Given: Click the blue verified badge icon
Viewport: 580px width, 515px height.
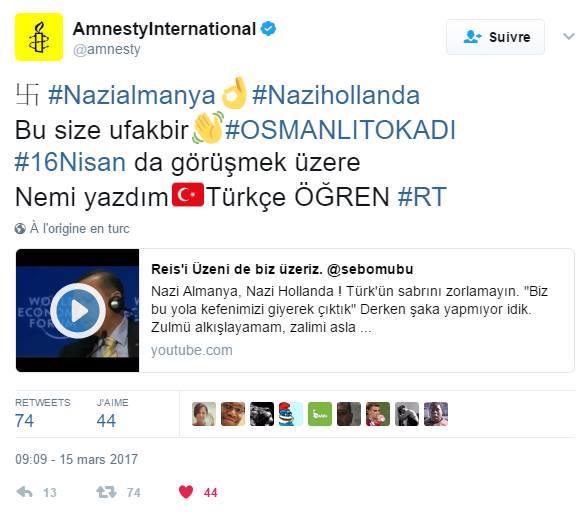Looking at the screenshot, I should [x=268, y=28].
